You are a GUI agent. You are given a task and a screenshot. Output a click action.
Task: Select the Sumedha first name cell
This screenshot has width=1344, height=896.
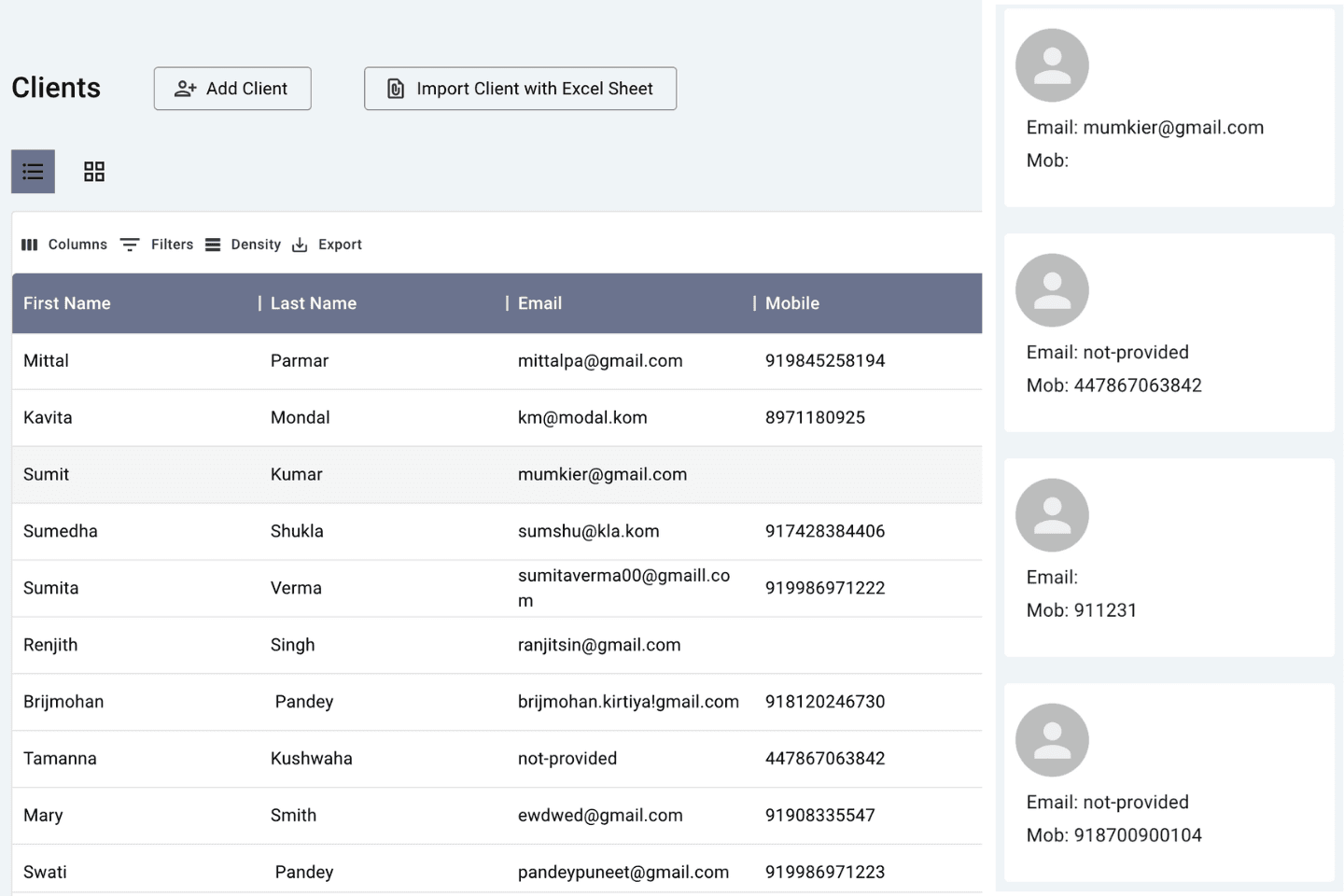[x=61, y=532]
